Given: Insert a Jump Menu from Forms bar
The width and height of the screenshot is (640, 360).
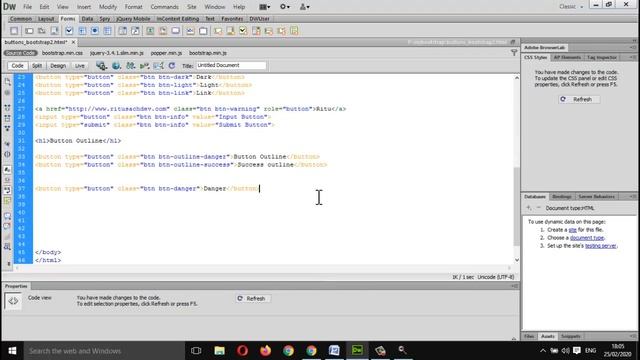Looking at the screenshot, I should pos(135,31).
